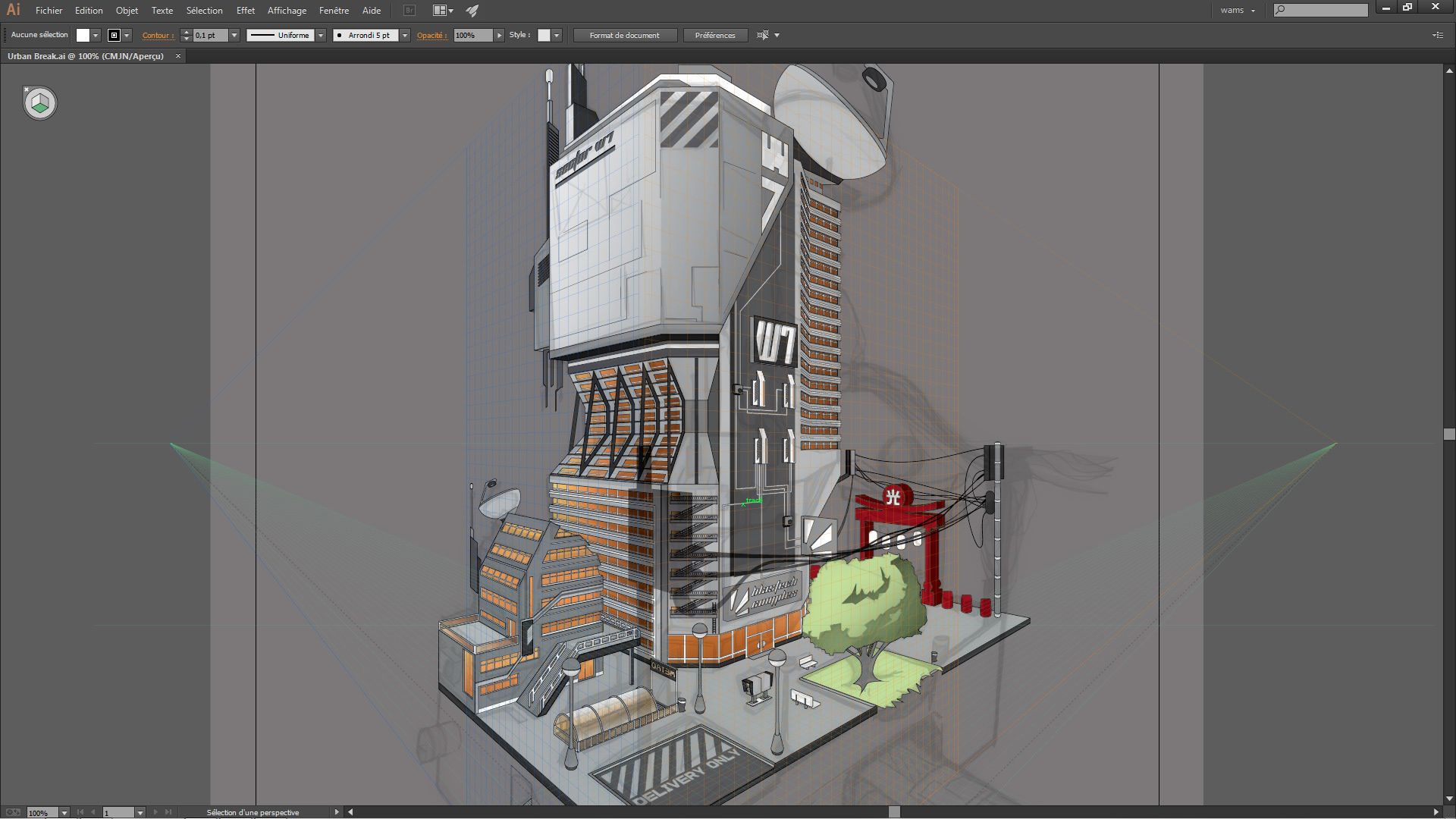
Task: Expand the zoom level dropdown in status bar
Action: coord(64,812)
